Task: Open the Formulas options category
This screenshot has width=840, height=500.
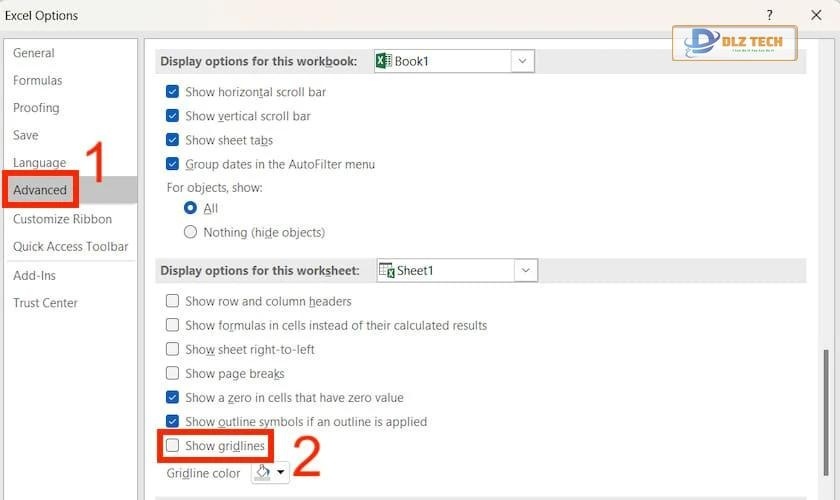Action: (37, 80)
